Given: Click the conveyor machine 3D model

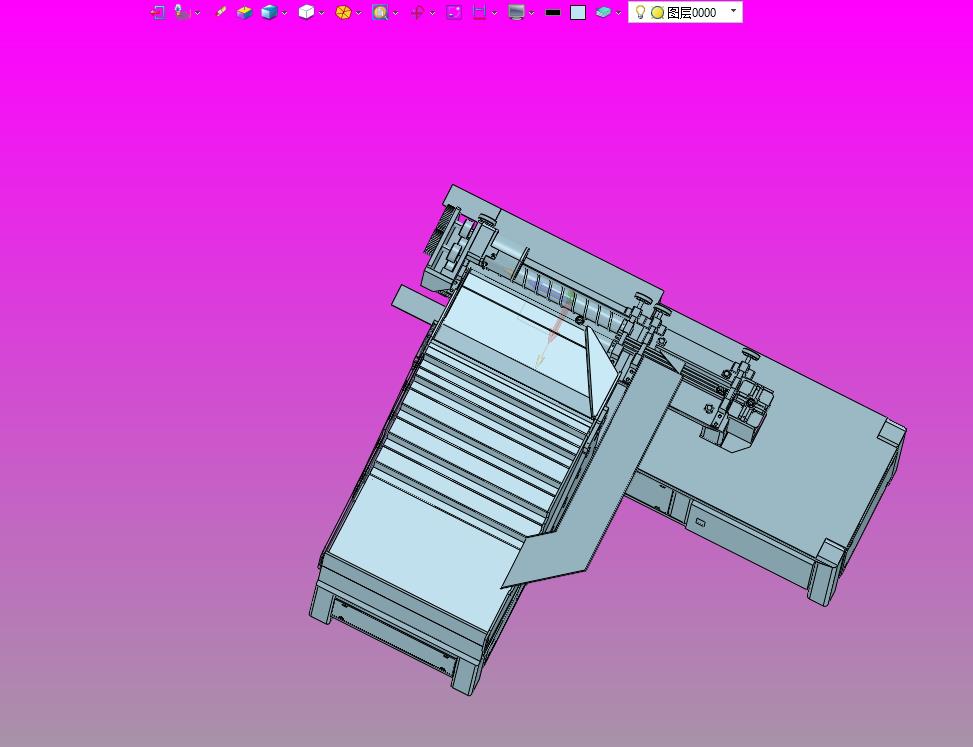Looking at the screenshot, I should (607, 439).
